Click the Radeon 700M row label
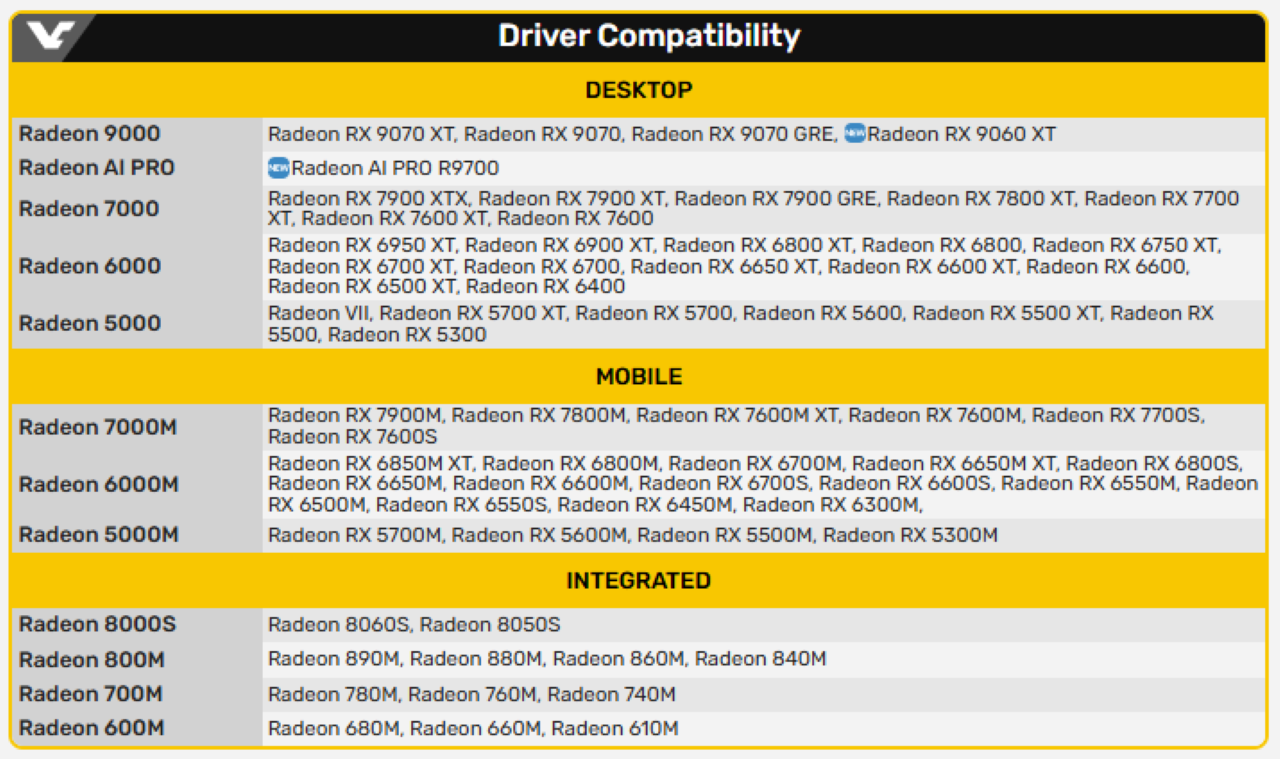The image size is (1280, 759). (x=91, y=694)
